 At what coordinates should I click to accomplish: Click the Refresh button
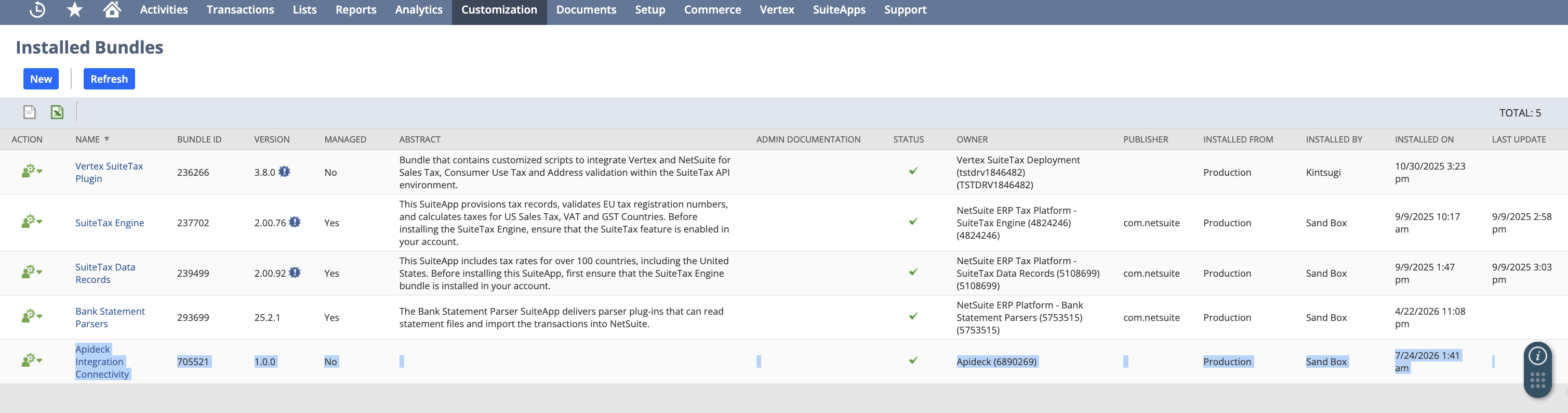point(109,79)
